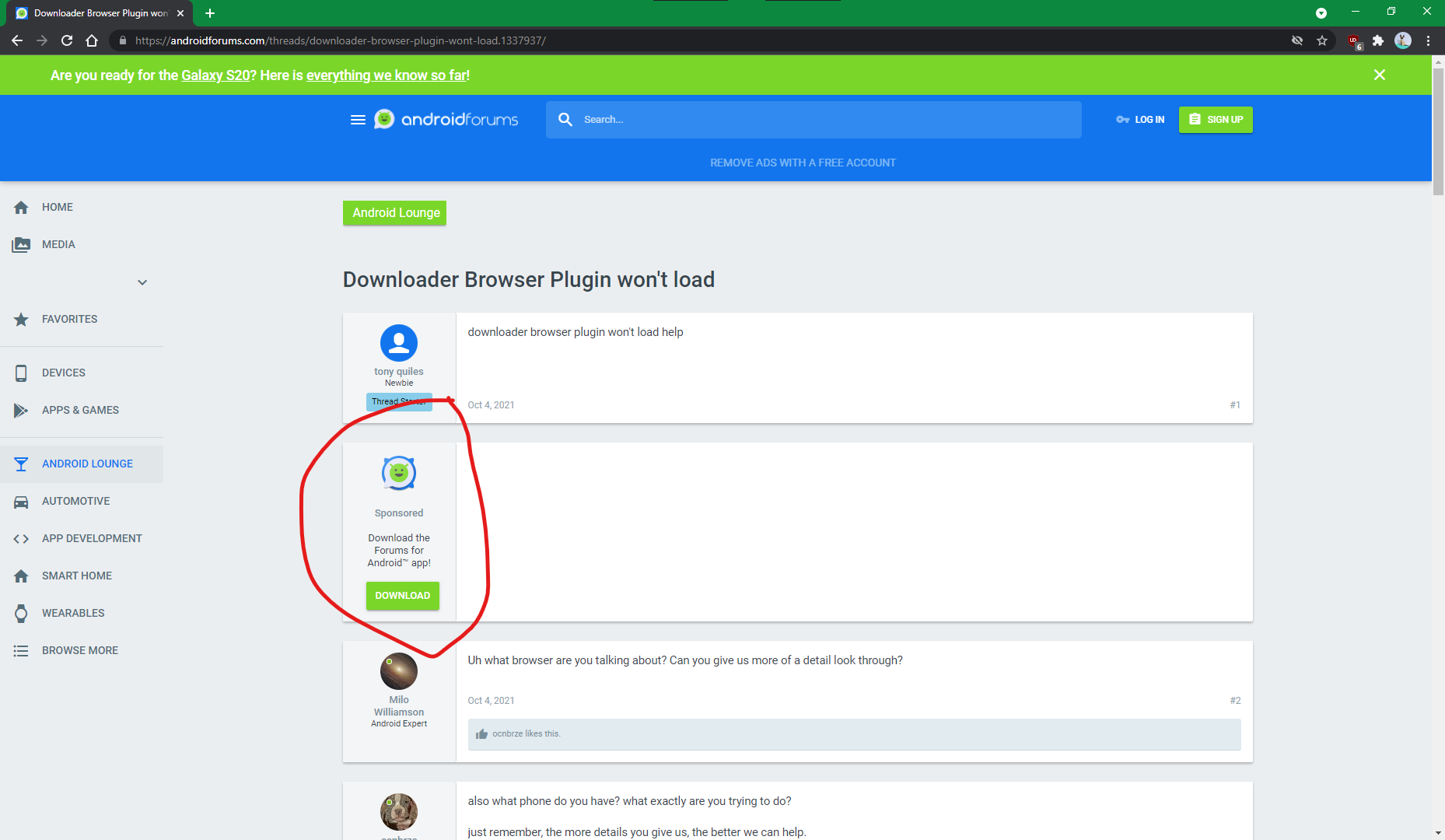Click the address bar URL
Screen dimensions: 1445x840
[x=341, y=40]
